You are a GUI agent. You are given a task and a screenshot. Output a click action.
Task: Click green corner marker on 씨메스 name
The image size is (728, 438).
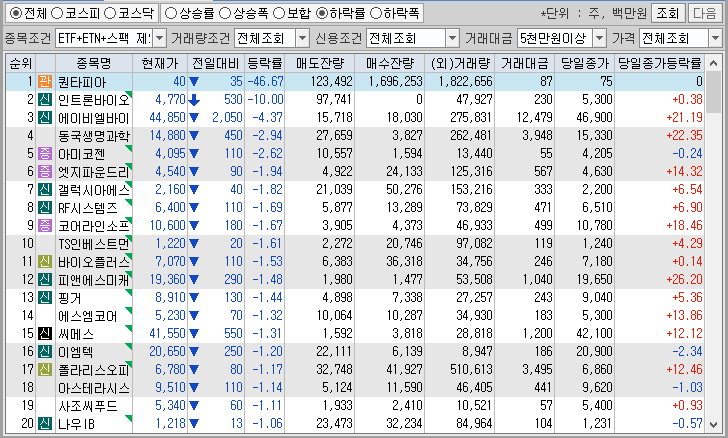tap(130, 328)
